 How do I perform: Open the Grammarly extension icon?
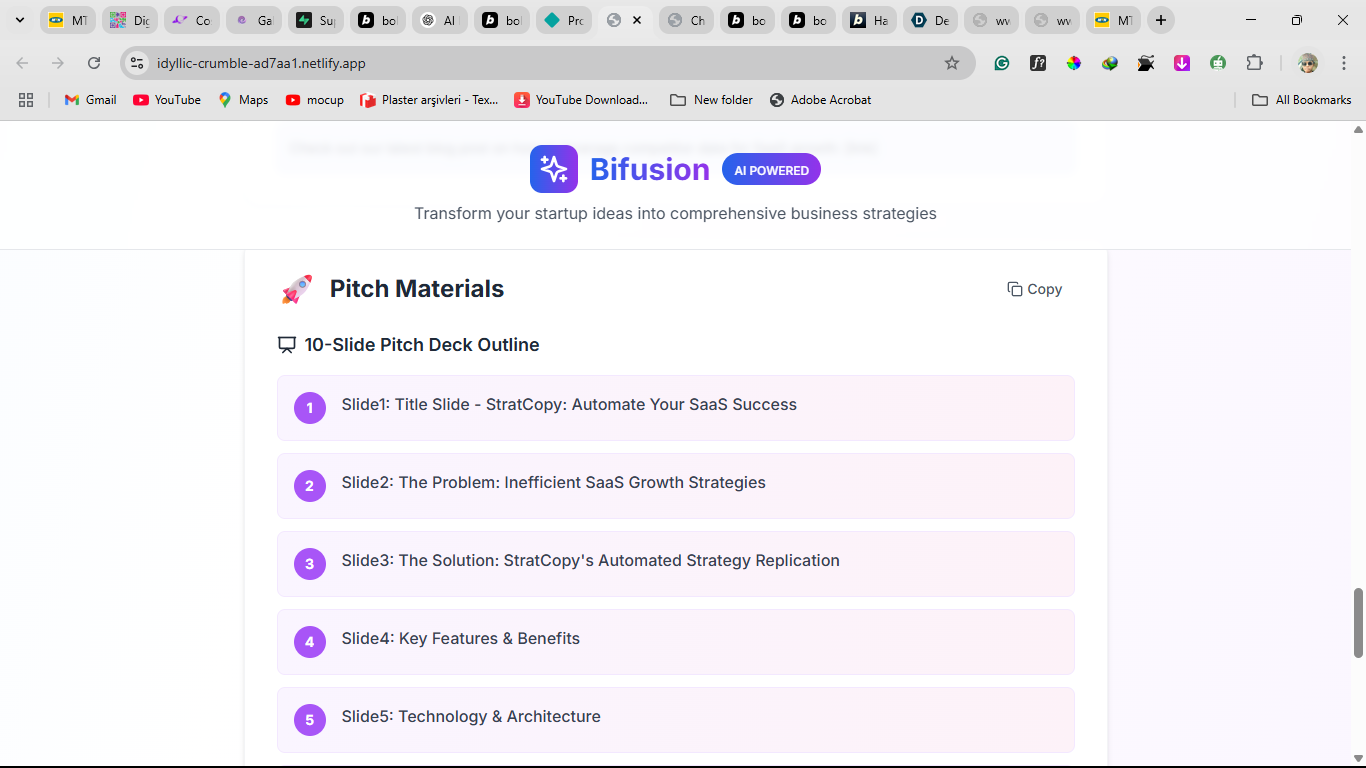pyautogui.click(x=1002, y=63)
